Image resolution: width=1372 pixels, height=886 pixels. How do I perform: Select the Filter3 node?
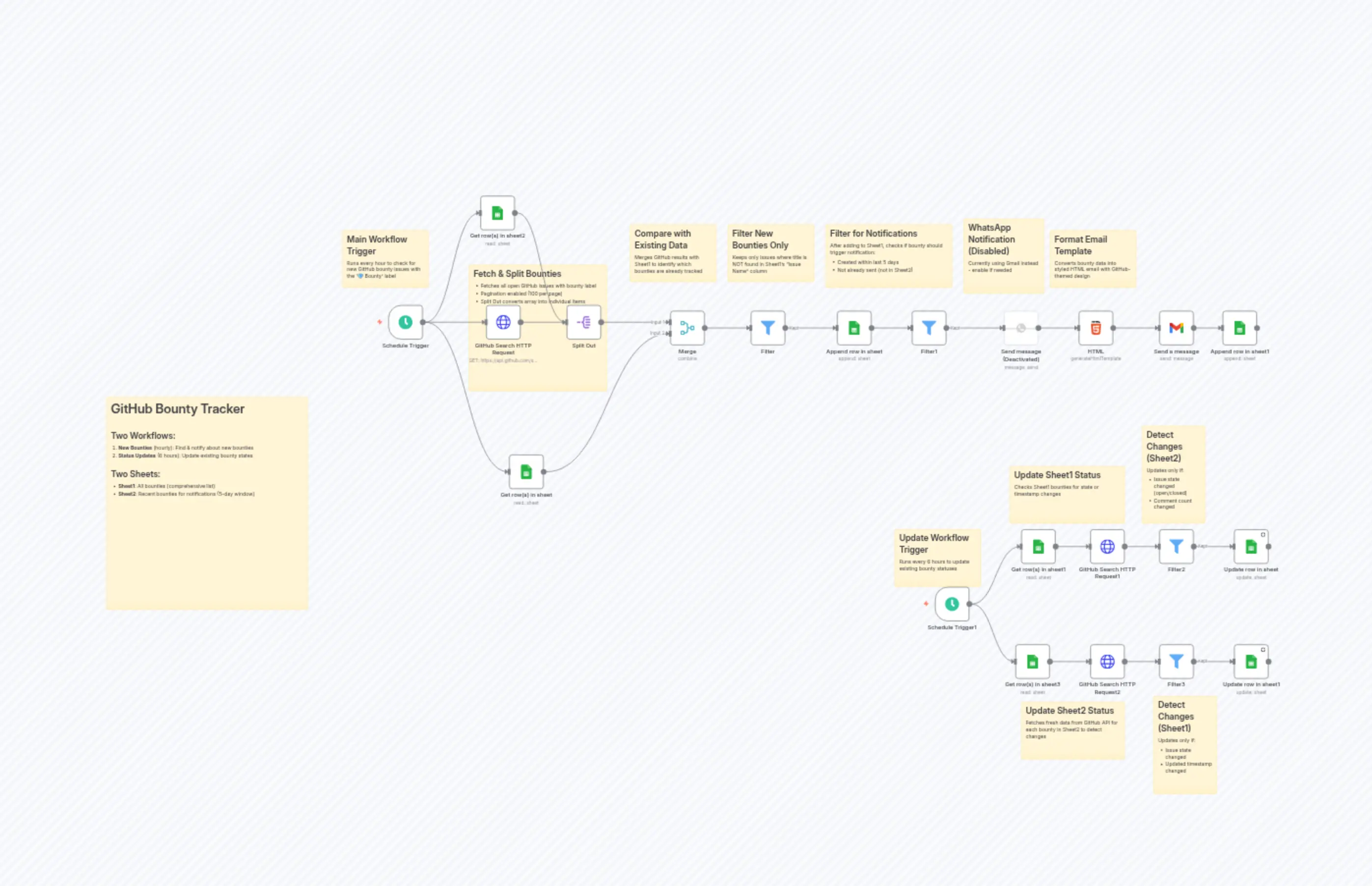point(1176,662)
